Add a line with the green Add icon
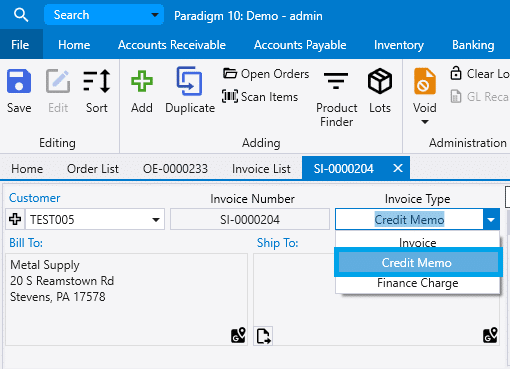The height and width of the screenshot is (369, 510). point(142,81)
